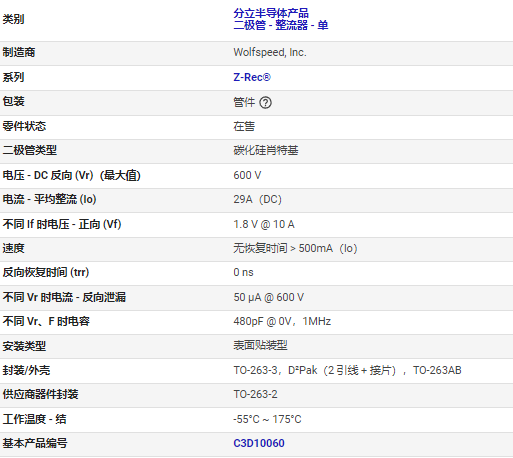
Task: Open the 分立半导体产品 category link
Action: tap(271, 13)
